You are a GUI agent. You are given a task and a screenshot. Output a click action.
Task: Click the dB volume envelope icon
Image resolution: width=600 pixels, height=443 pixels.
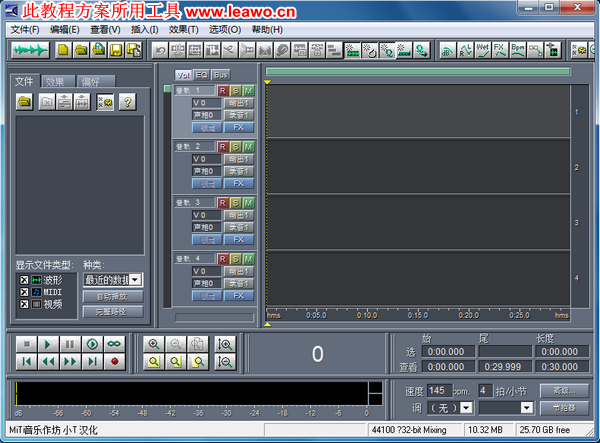(447, 50)
